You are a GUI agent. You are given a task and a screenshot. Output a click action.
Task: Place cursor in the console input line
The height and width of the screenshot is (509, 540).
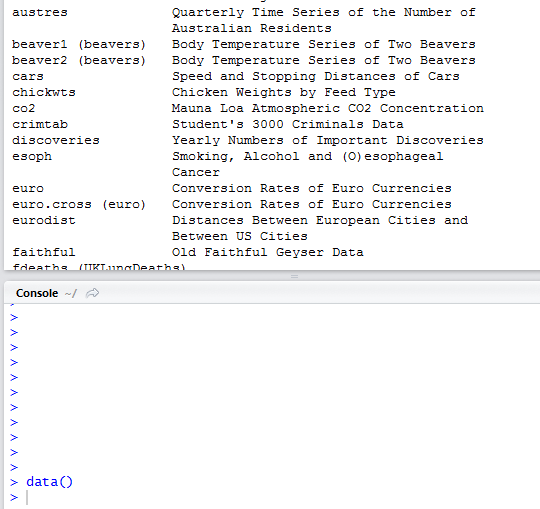pos(276,497)
